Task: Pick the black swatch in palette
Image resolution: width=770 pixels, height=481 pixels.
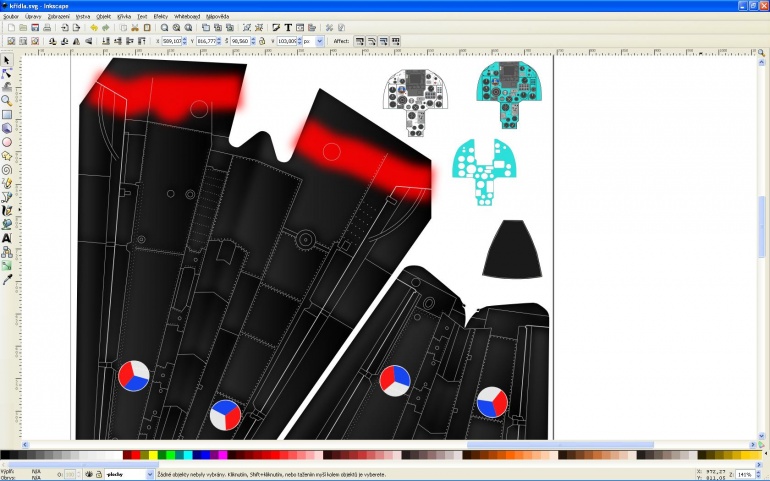Action: 4,455
